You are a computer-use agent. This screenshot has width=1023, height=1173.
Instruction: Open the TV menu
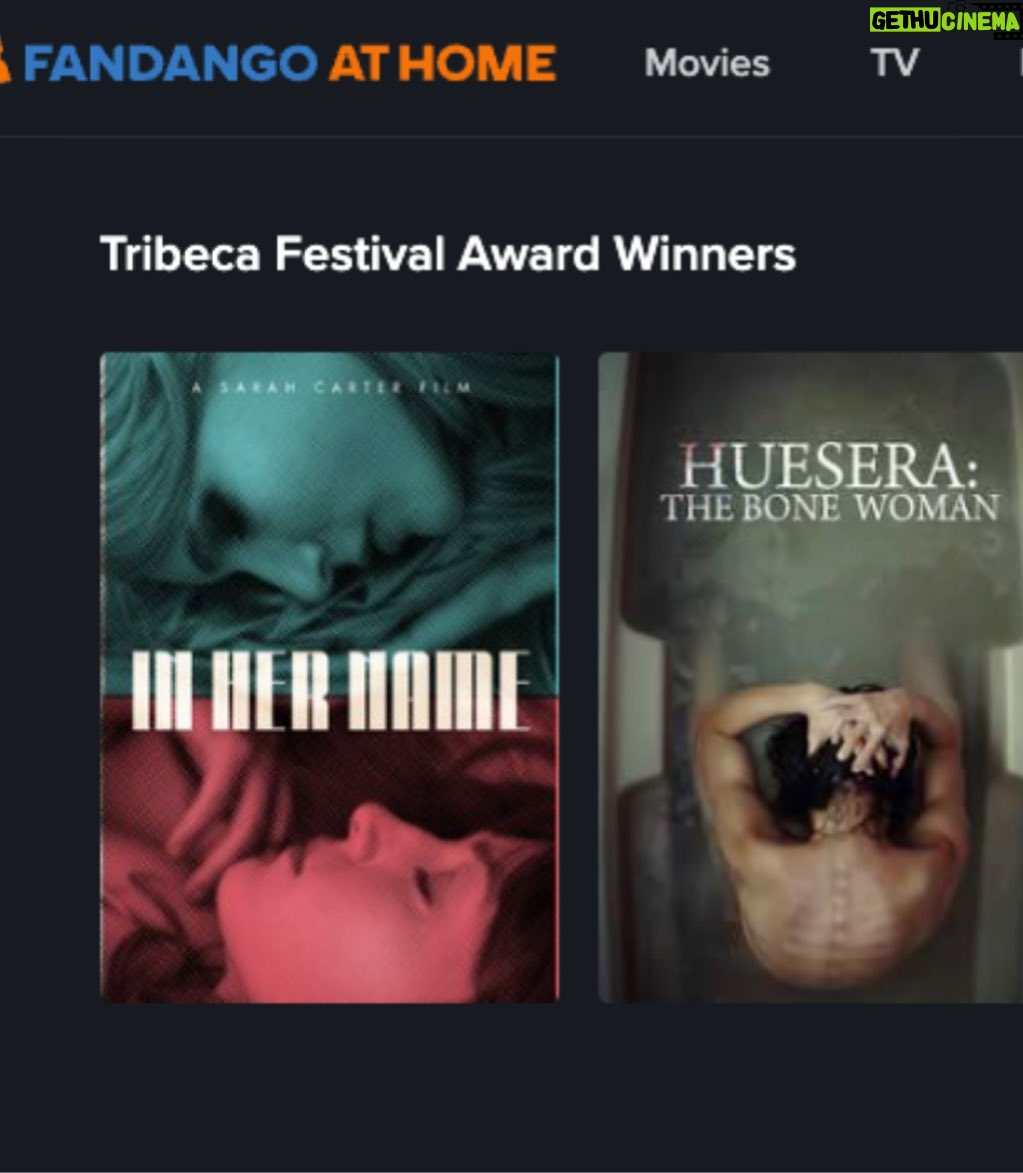894,63
